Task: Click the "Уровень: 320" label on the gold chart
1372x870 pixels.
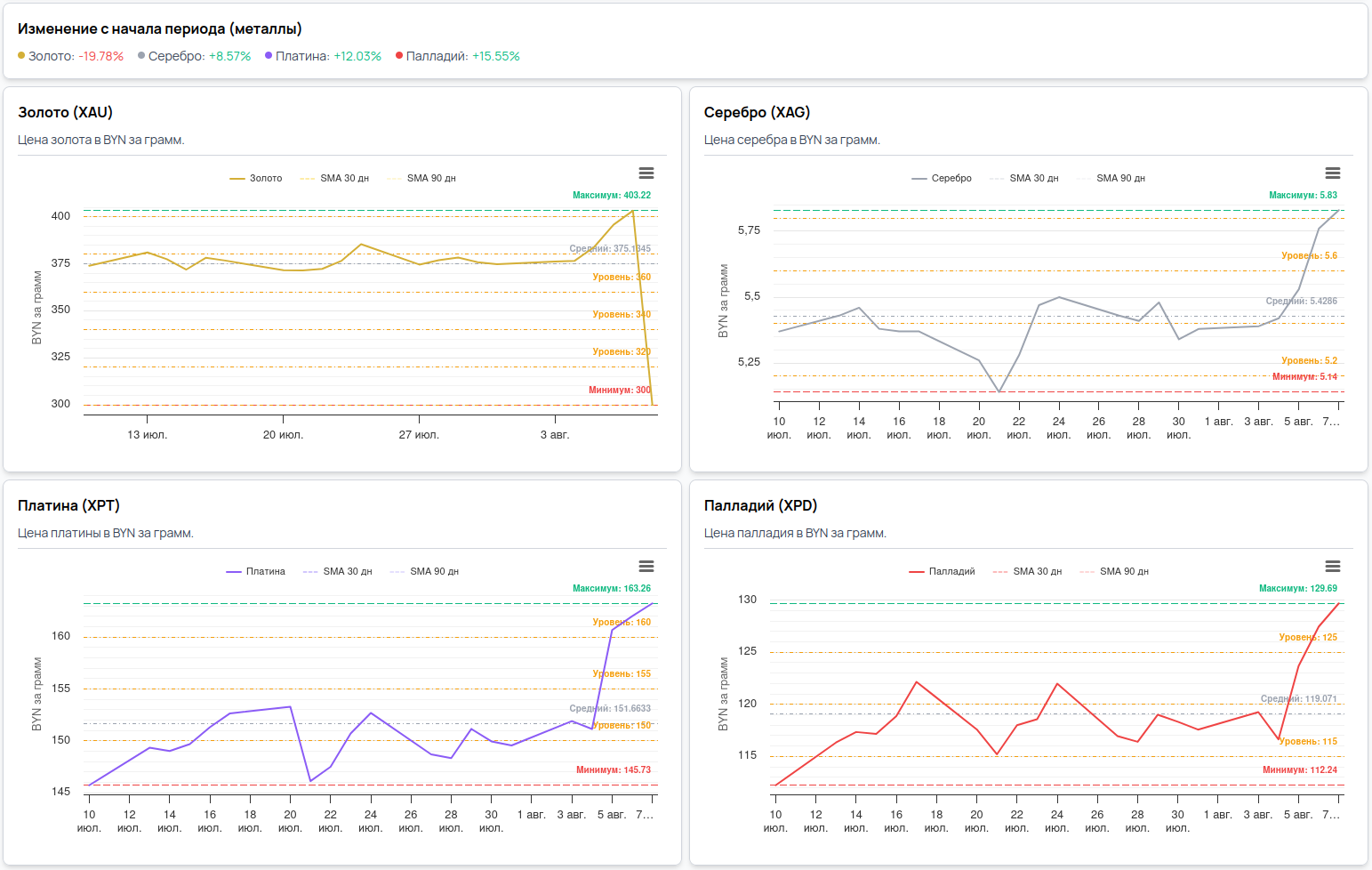Action: click(x=622, y=351)
